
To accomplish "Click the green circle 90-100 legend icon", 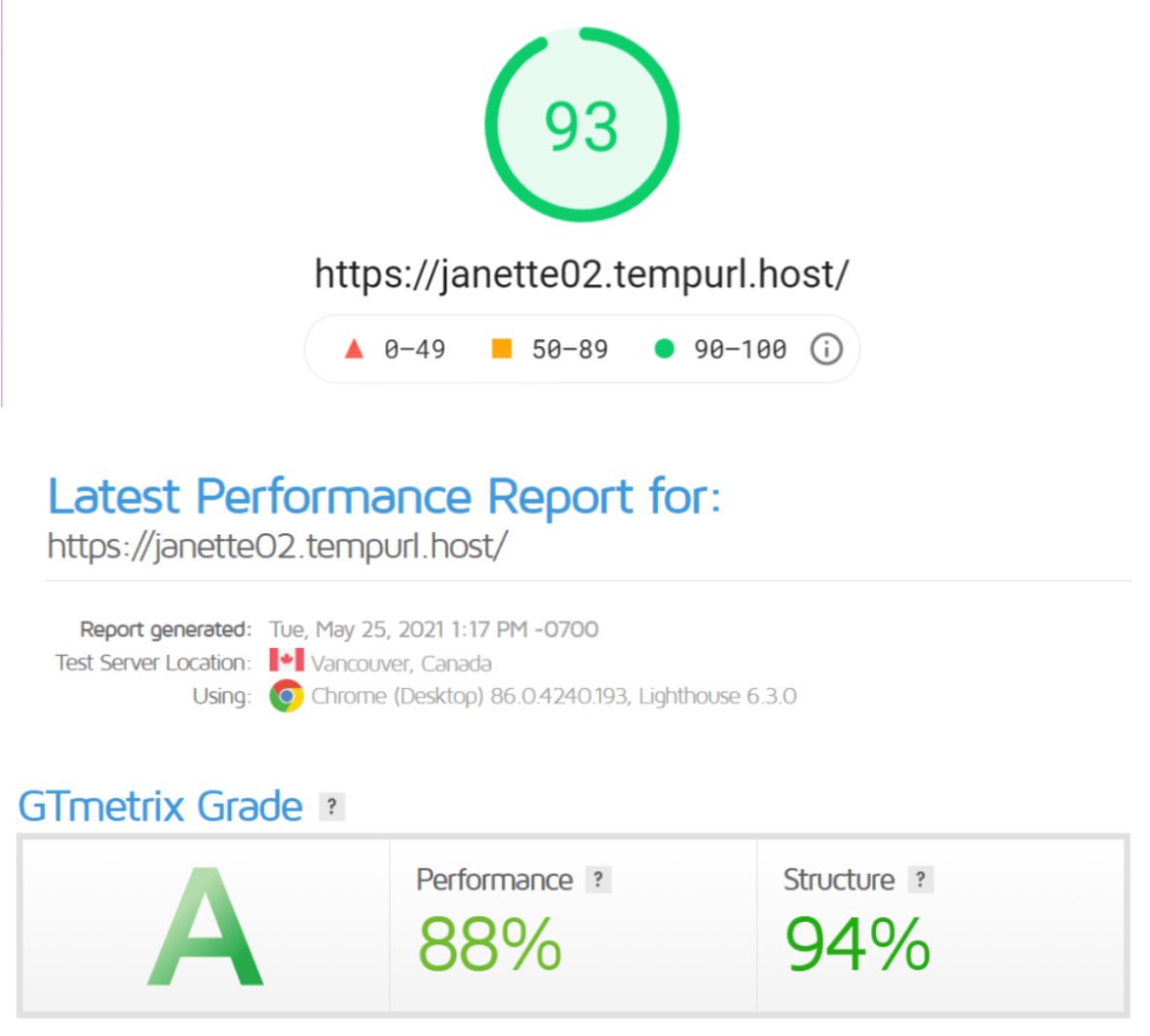I will [664, 349].
